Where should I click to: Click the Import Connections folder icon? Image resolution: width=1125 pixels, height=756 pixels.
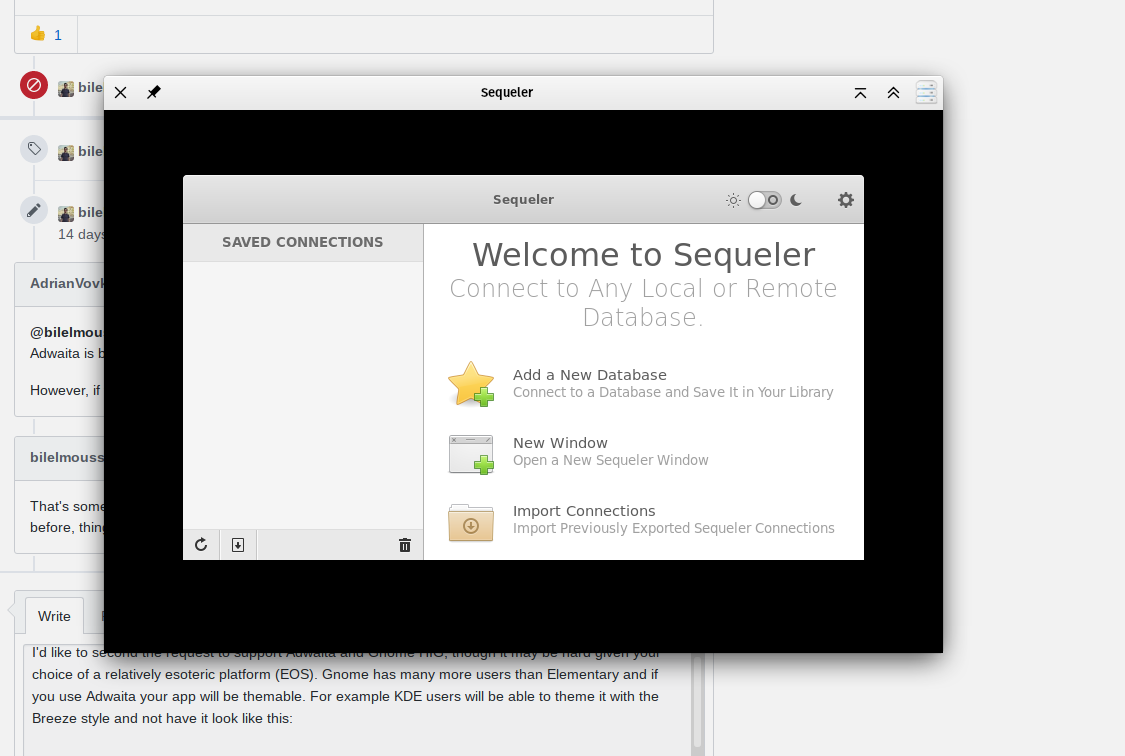[471, 521]
